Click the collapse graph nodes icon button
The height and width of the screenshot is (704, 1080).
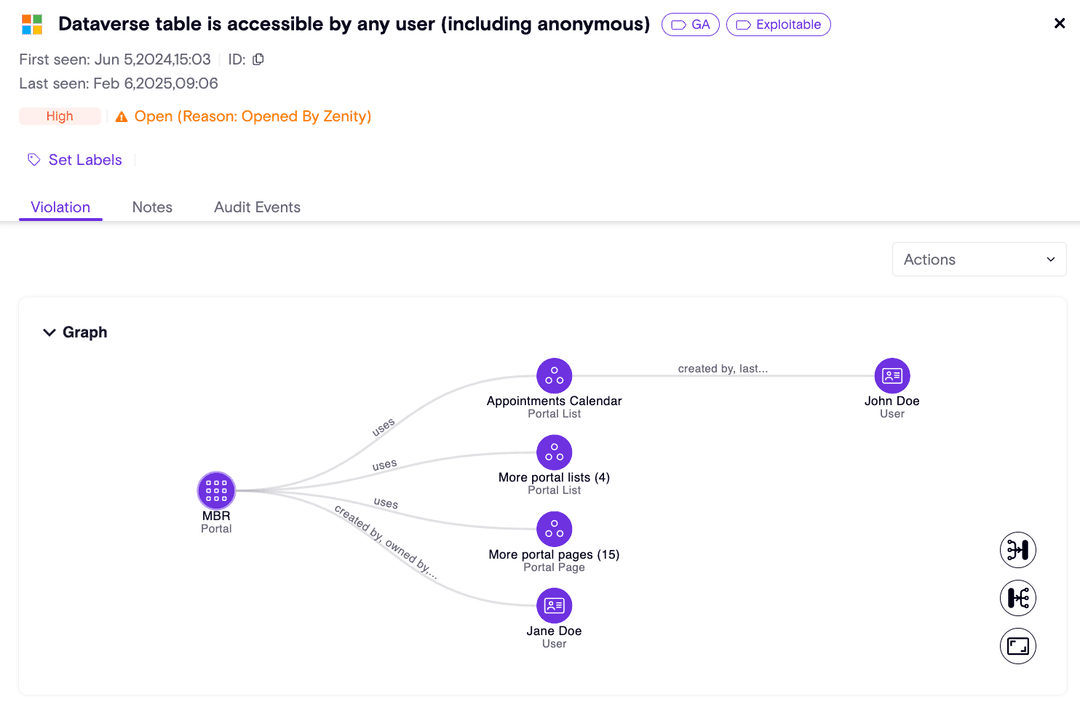(x=1018, y=550)
